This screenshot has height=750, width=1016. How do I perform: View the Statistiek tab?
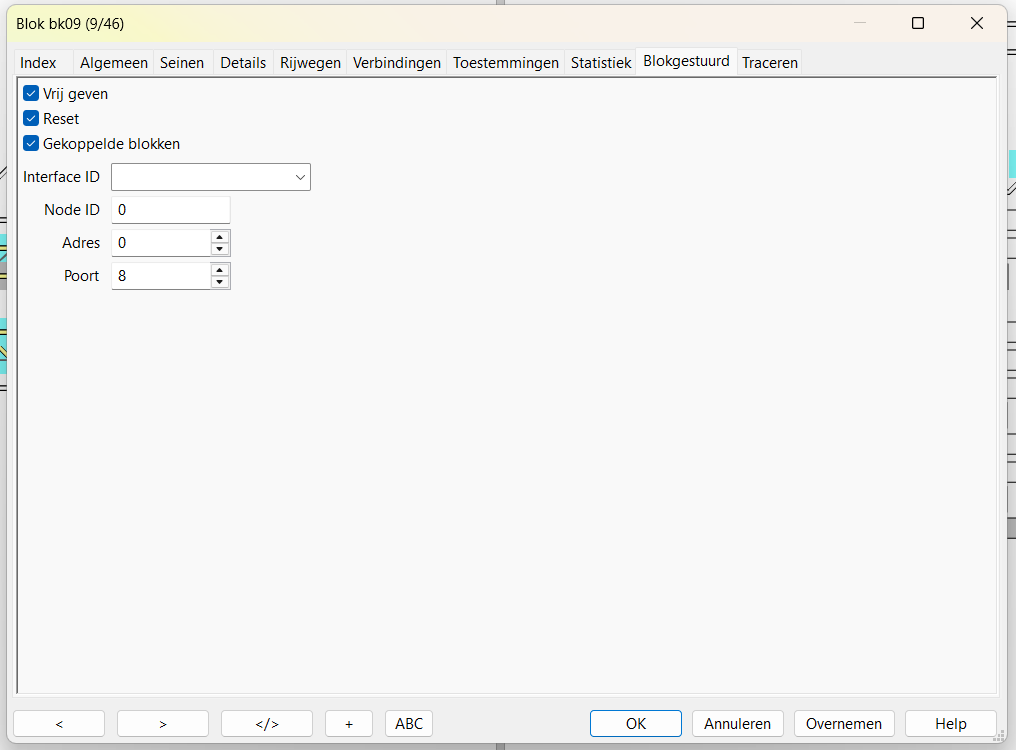[x=601, y=63]
